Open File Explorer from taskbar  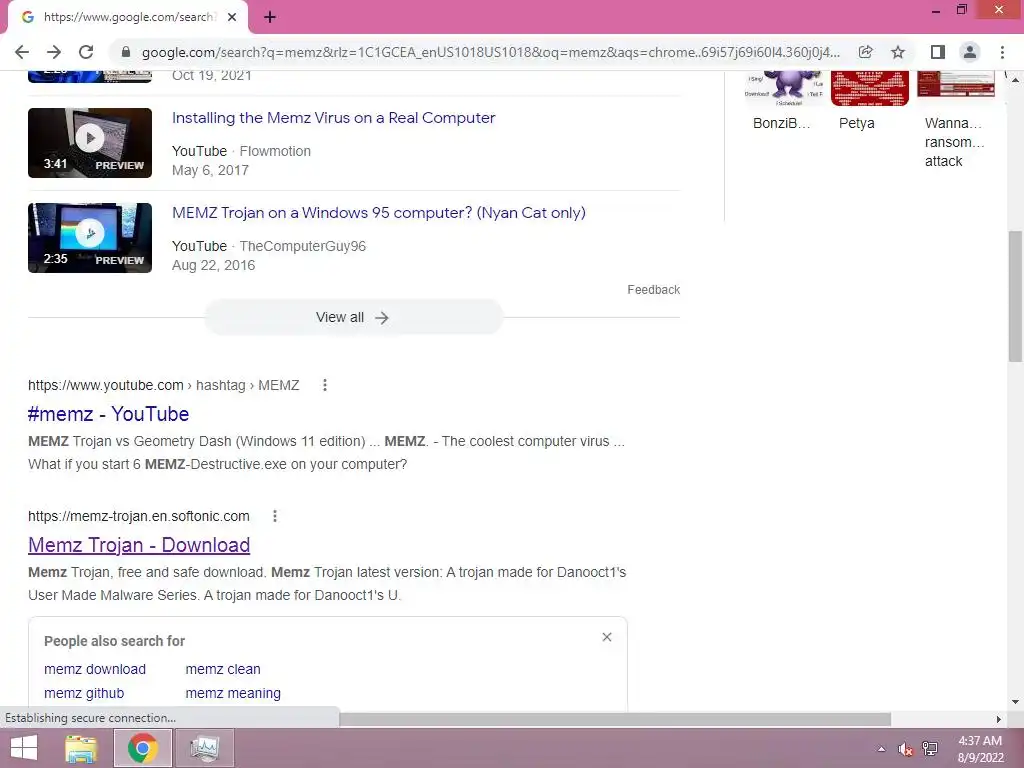pos(81,748)
